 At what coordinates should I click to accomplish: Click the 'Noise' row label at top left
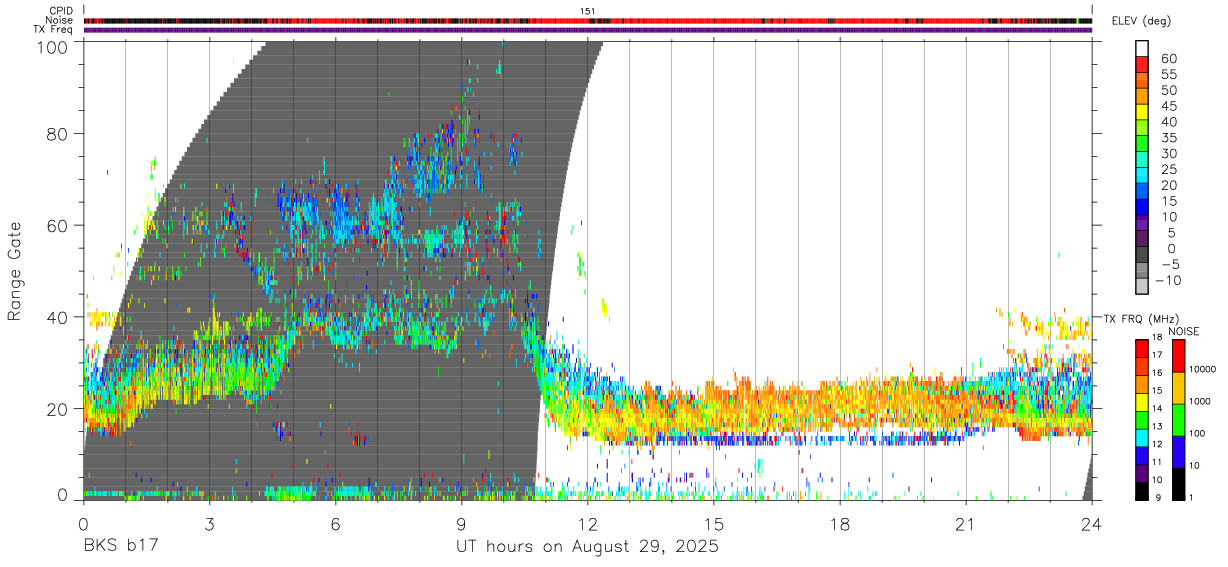pos(61,20)
